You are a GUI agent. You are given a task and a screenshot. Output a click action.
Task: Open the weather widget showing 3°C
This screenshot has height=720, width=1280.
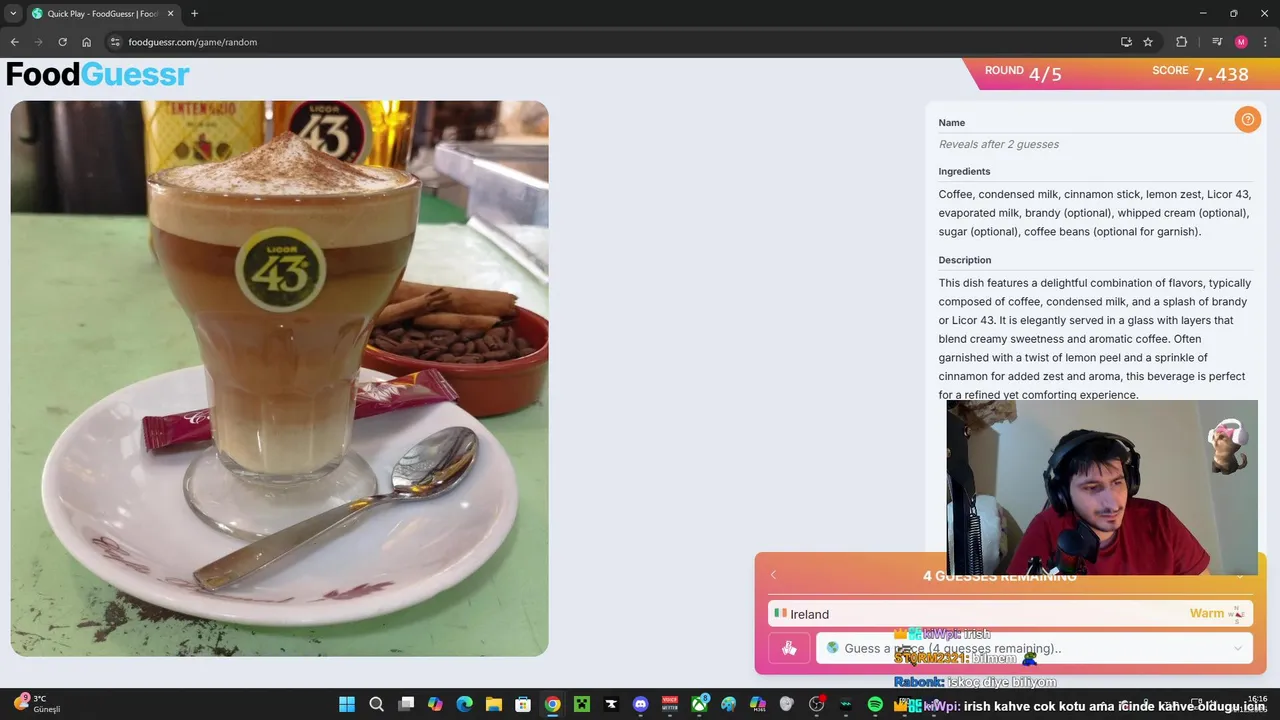(38, 703)
